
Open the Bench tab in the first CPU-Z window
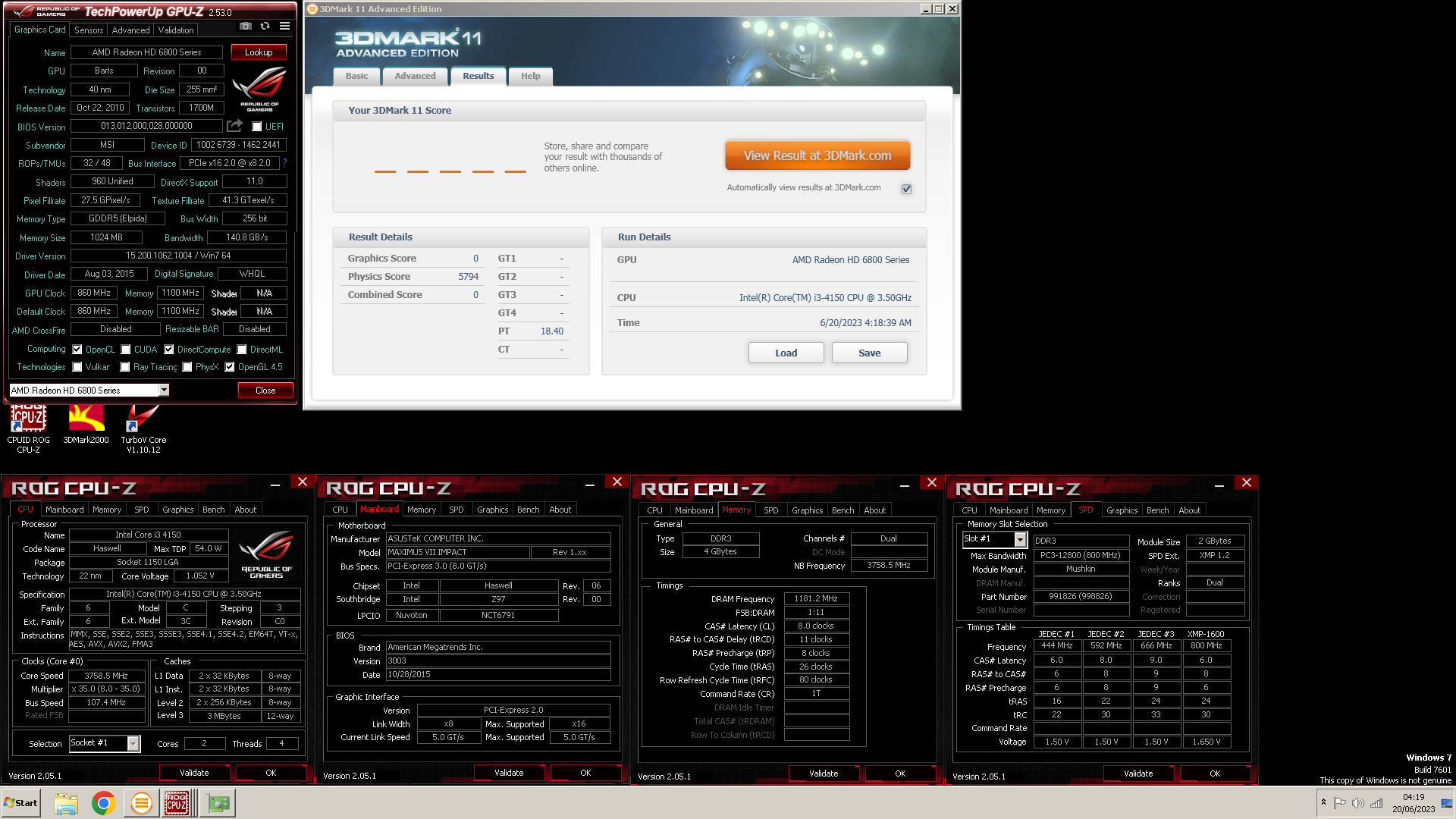(x=214, y=510)
